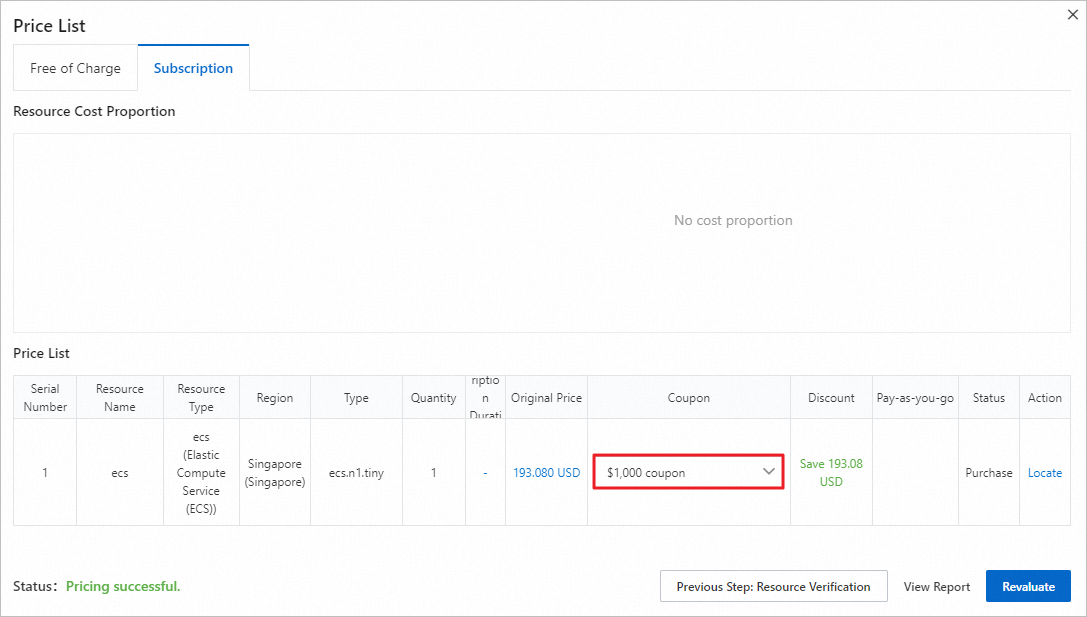Click the Type column header
This screenshot has width=1087, height=617.
click(356, 398)
